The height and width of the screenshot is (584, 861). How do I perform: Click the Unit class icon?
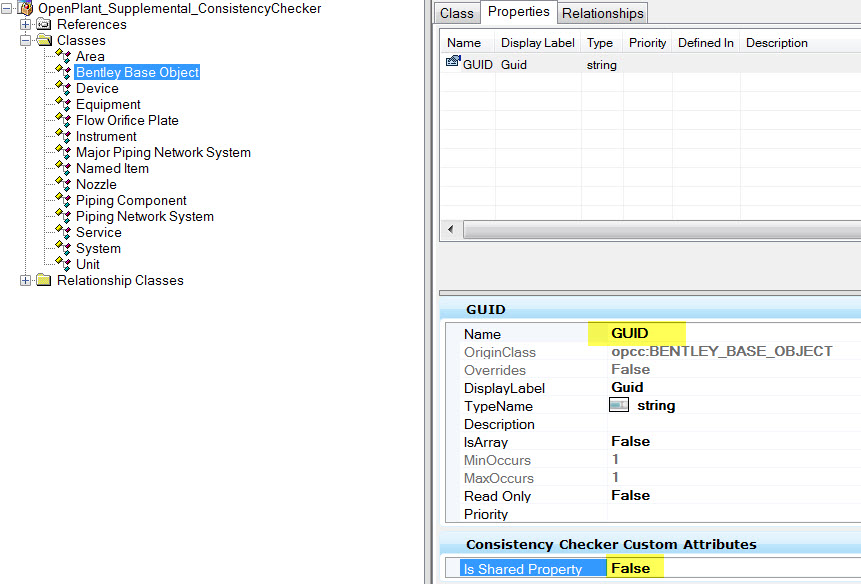63,264
